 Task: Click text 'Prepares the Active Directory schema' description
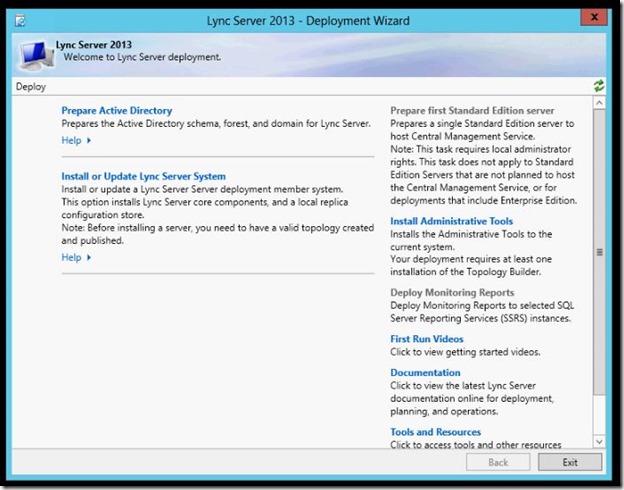pyautogui.click(x=216, y=123)
